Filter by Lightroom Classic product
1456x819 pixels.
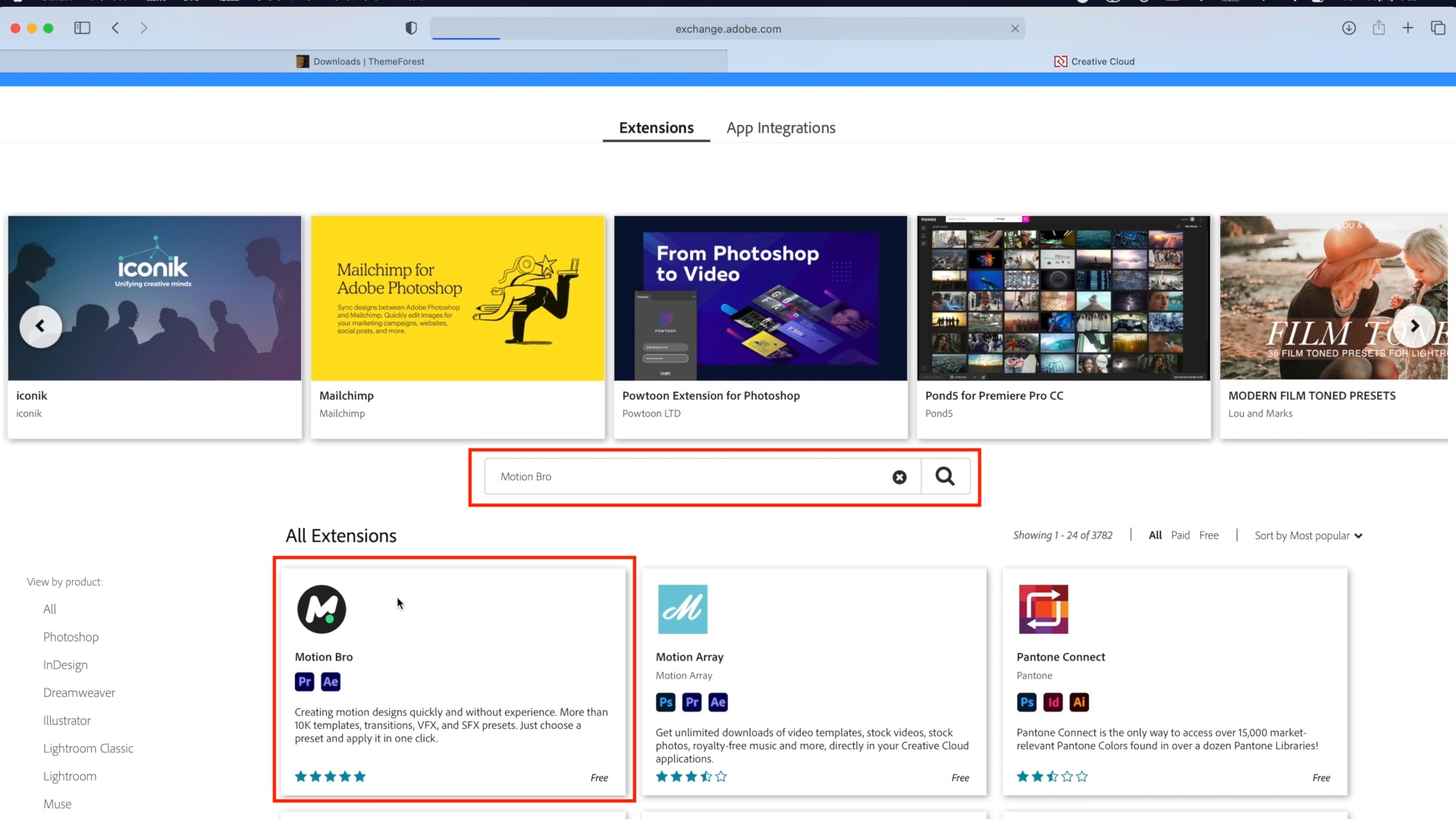(x=88, y=748)
